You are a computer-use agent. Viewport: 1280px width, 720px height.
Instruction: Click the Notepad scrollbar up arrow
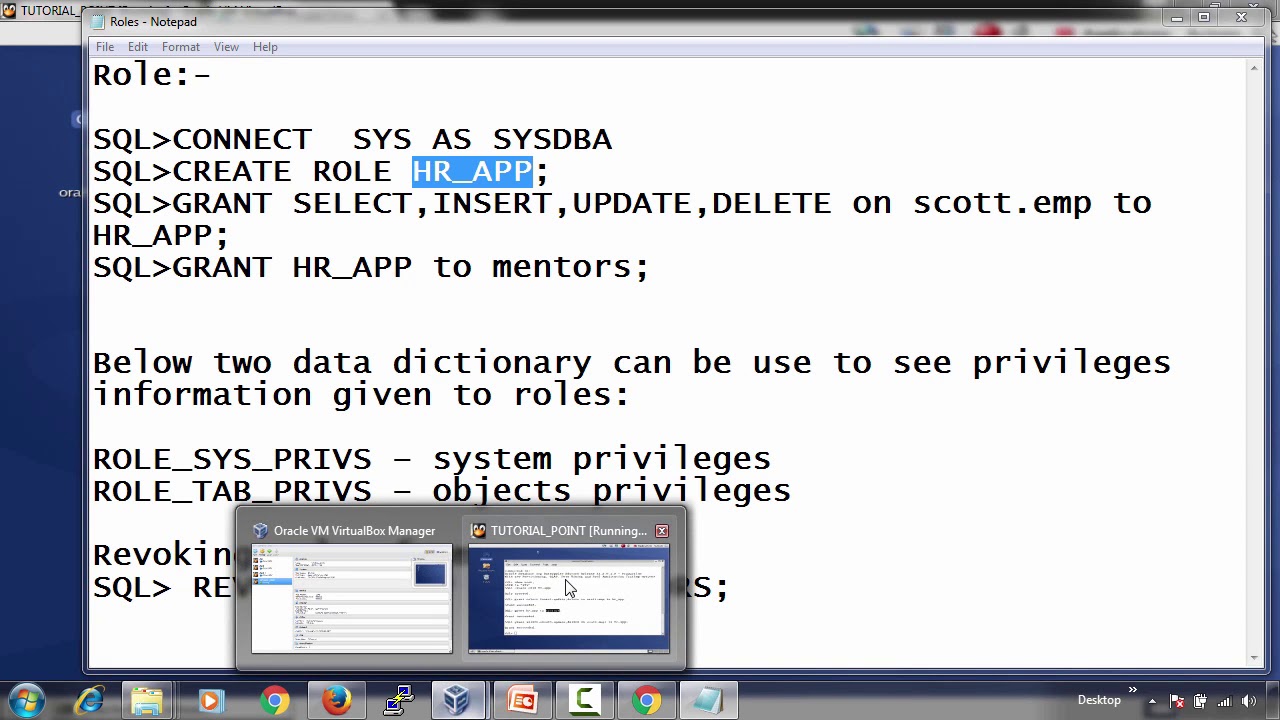[1254, 68]
